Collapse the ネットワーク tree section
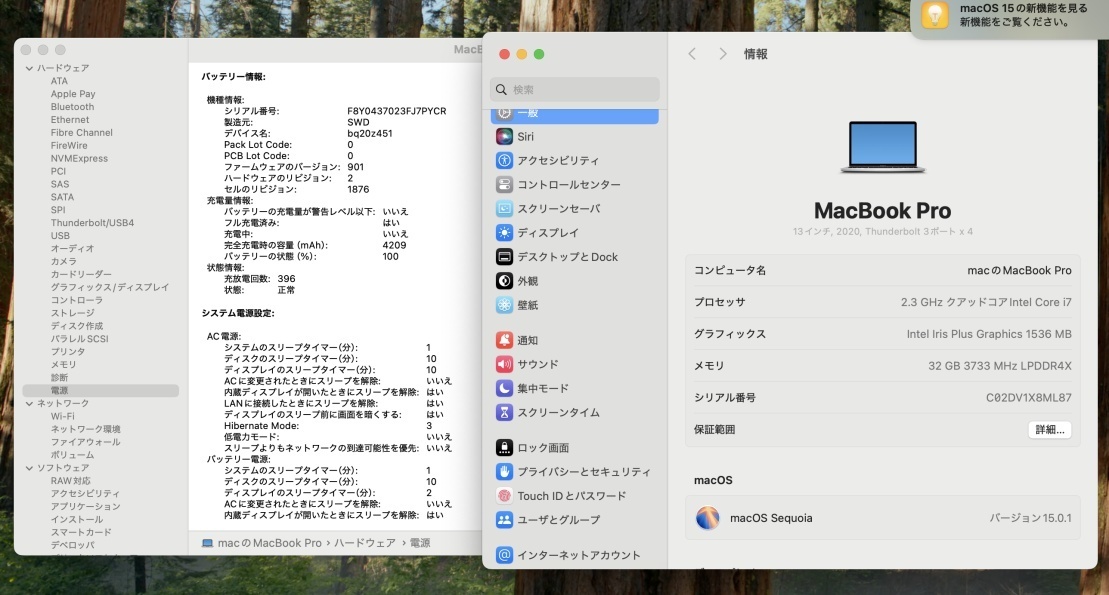The height and width of the screenshot is (595, 1109). click(29, 403)
